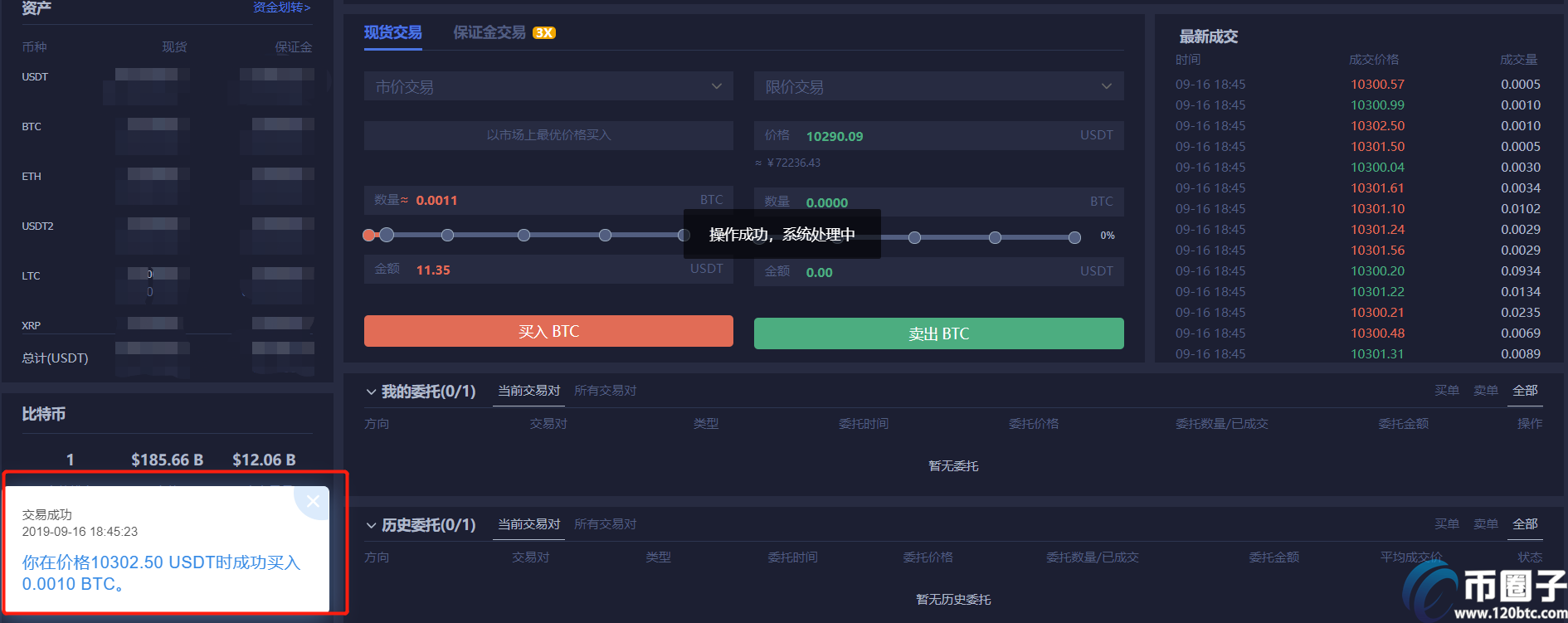Click the ¥72236.43 converted price text

(x=788, y=163)
